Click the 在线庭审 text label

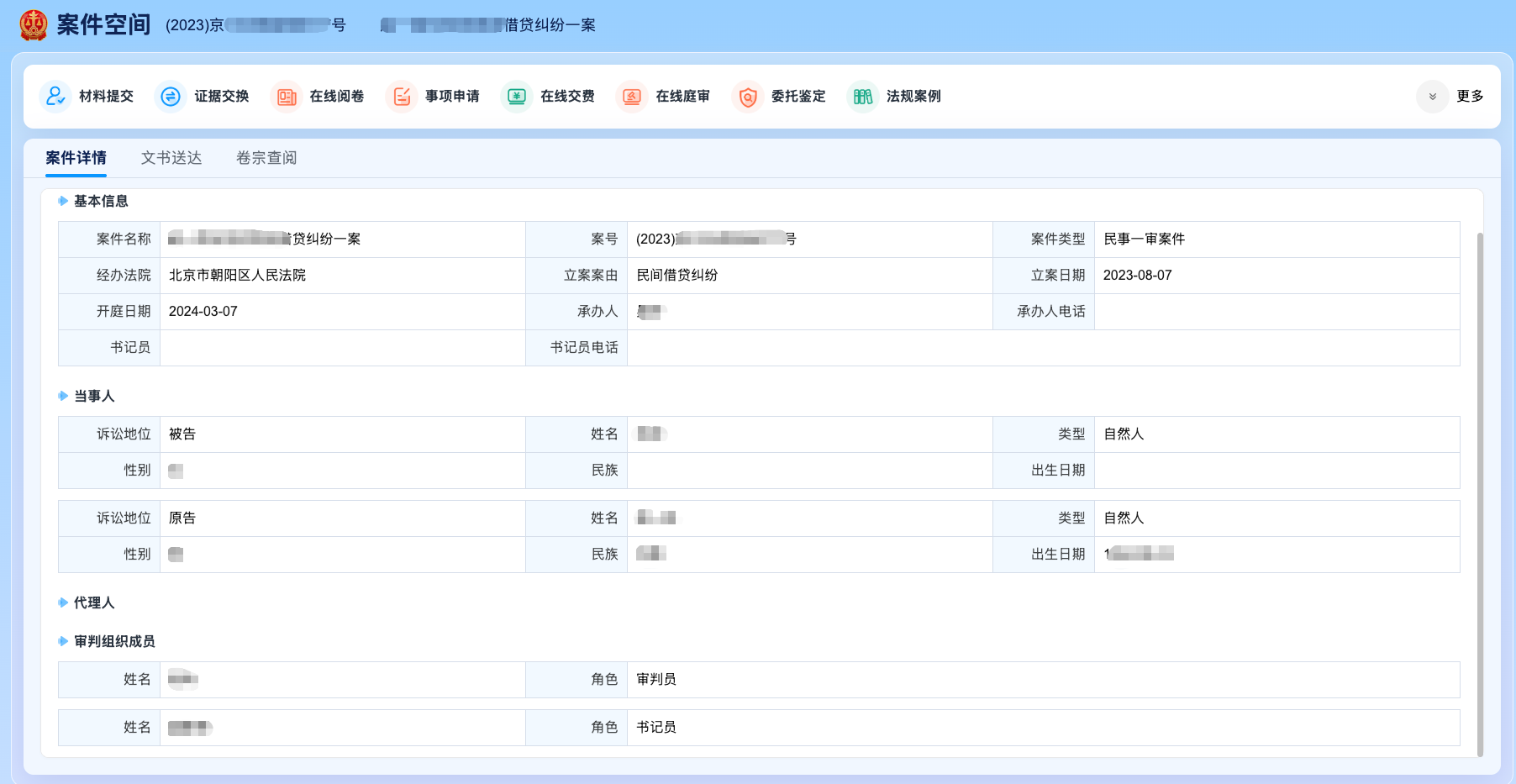(682, 97)
